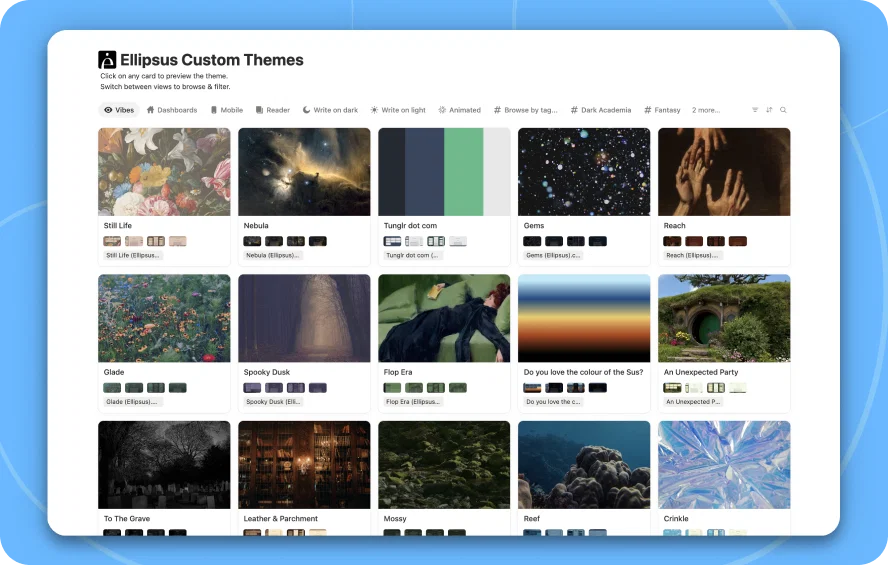Click 'Do you love the colour of the Sus?' title
The image size is (888, 565).
click(x=583, y=372)
